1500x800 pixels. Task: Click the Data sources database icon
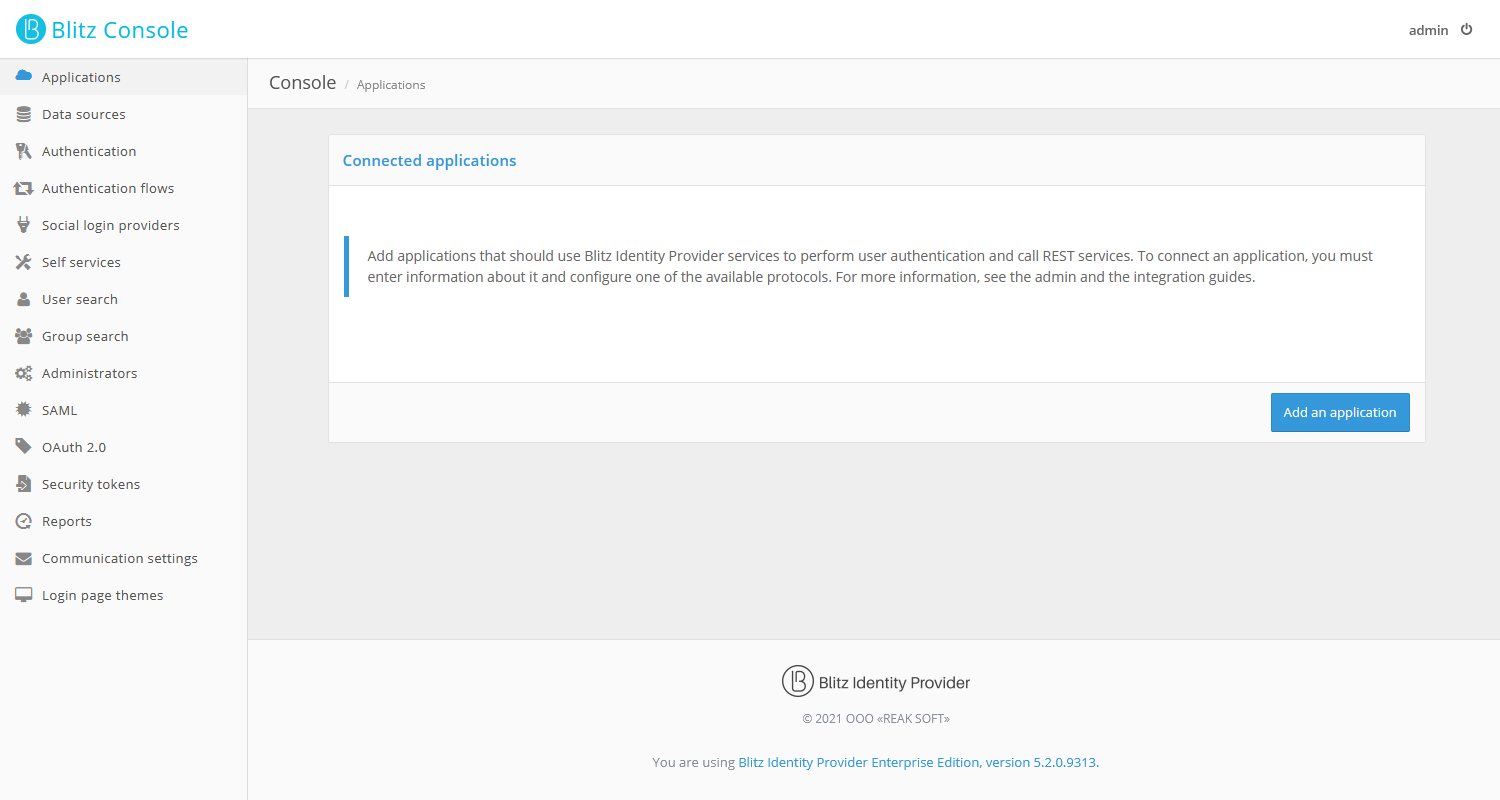tap(24, 114)
